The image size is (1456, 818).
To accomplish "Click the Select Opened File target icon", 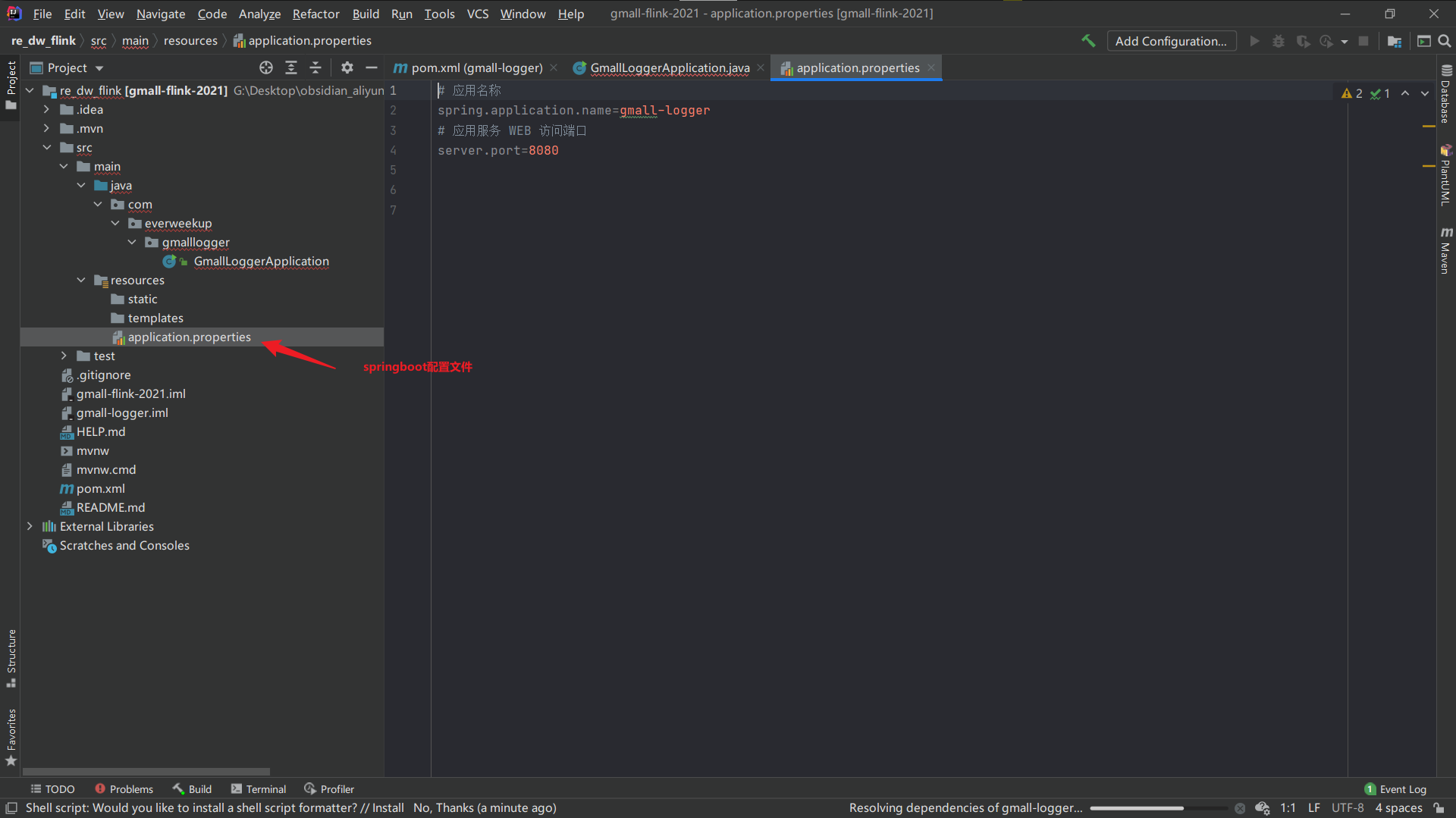I will (x=266, y=67).
